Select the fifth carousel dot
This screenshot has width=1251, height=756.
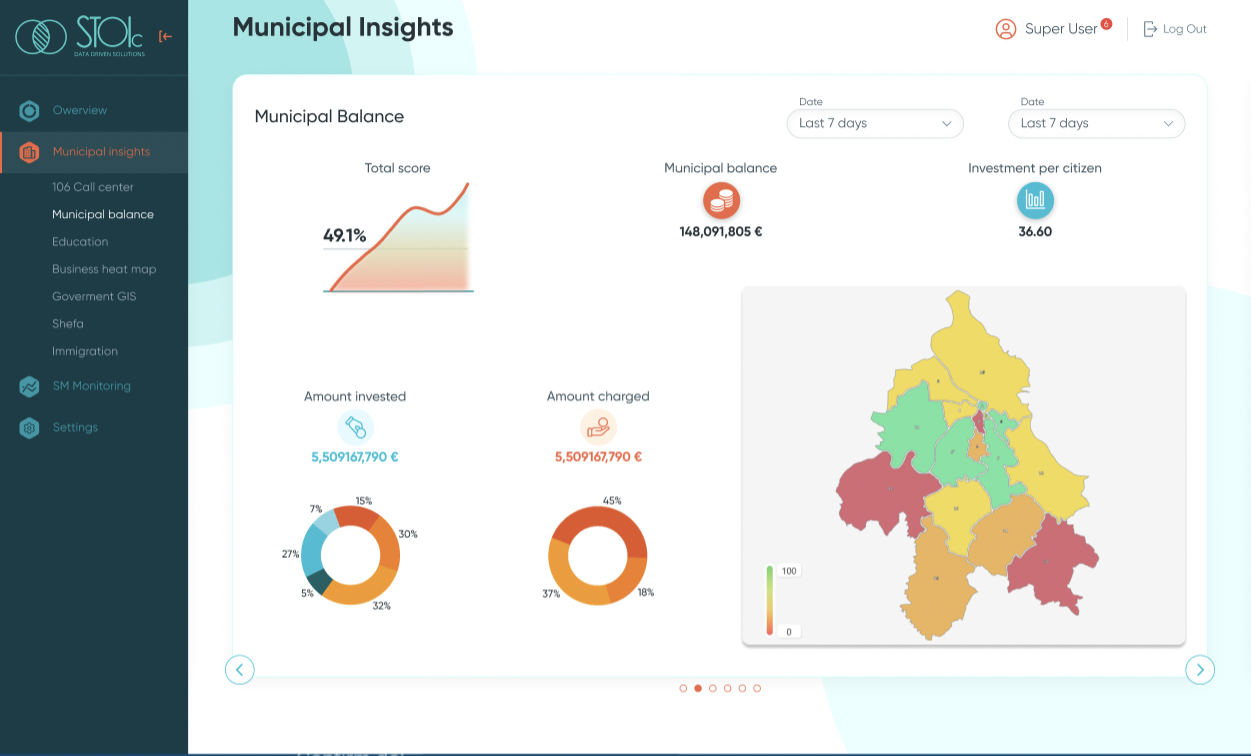742,688
